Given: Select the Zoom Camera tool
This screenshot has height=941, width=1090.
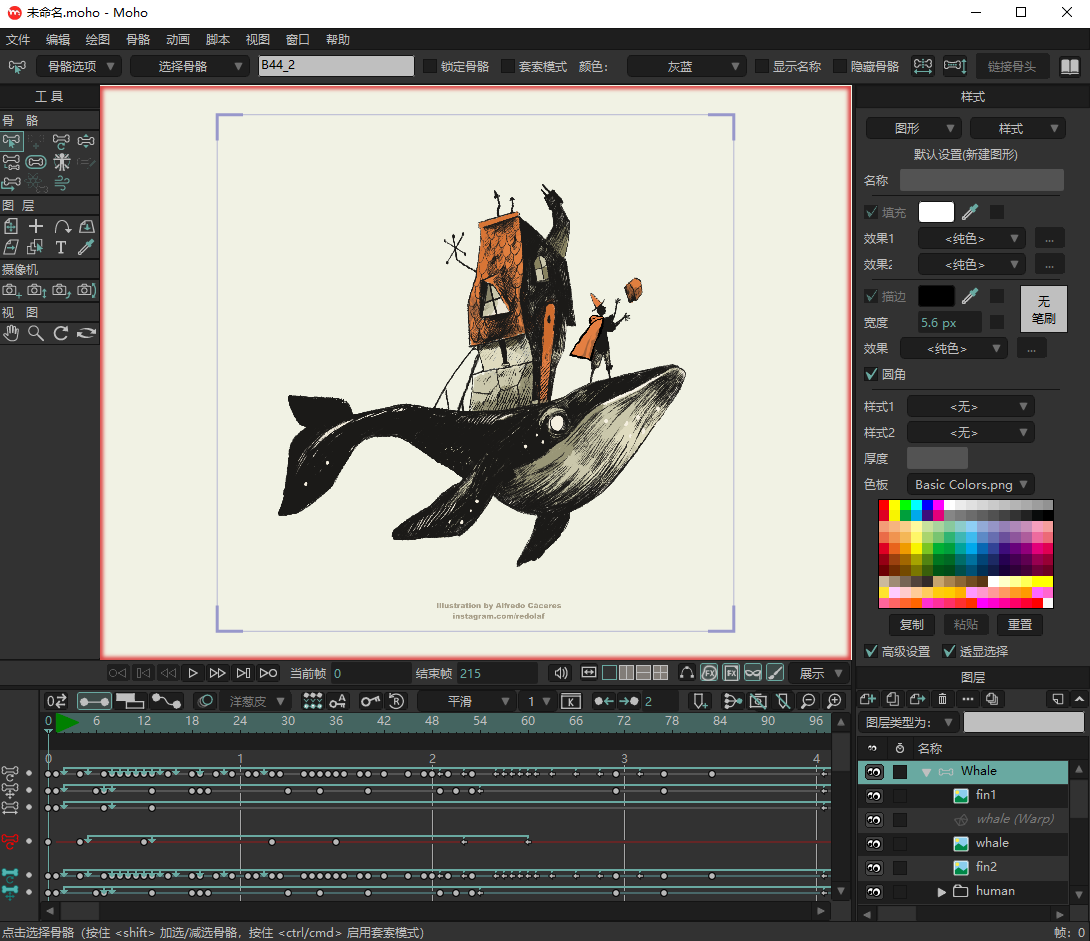Looking at the screenshot, I should click(x=36, y=291).
